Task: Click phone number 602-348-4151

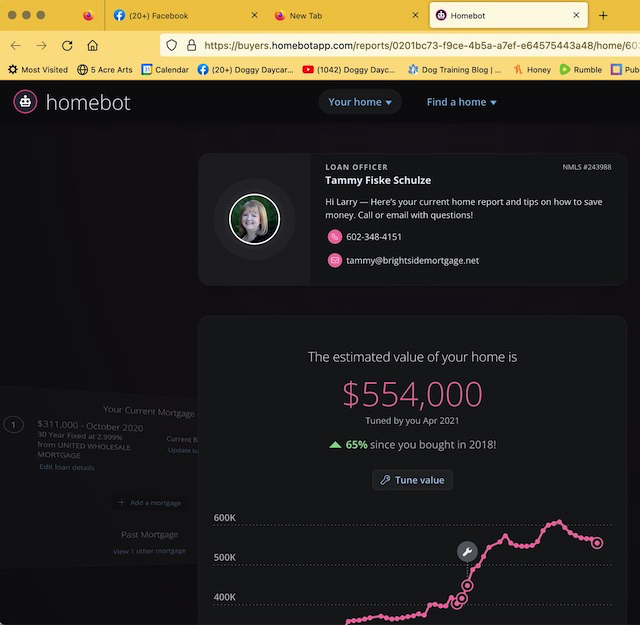Action: 374,237
